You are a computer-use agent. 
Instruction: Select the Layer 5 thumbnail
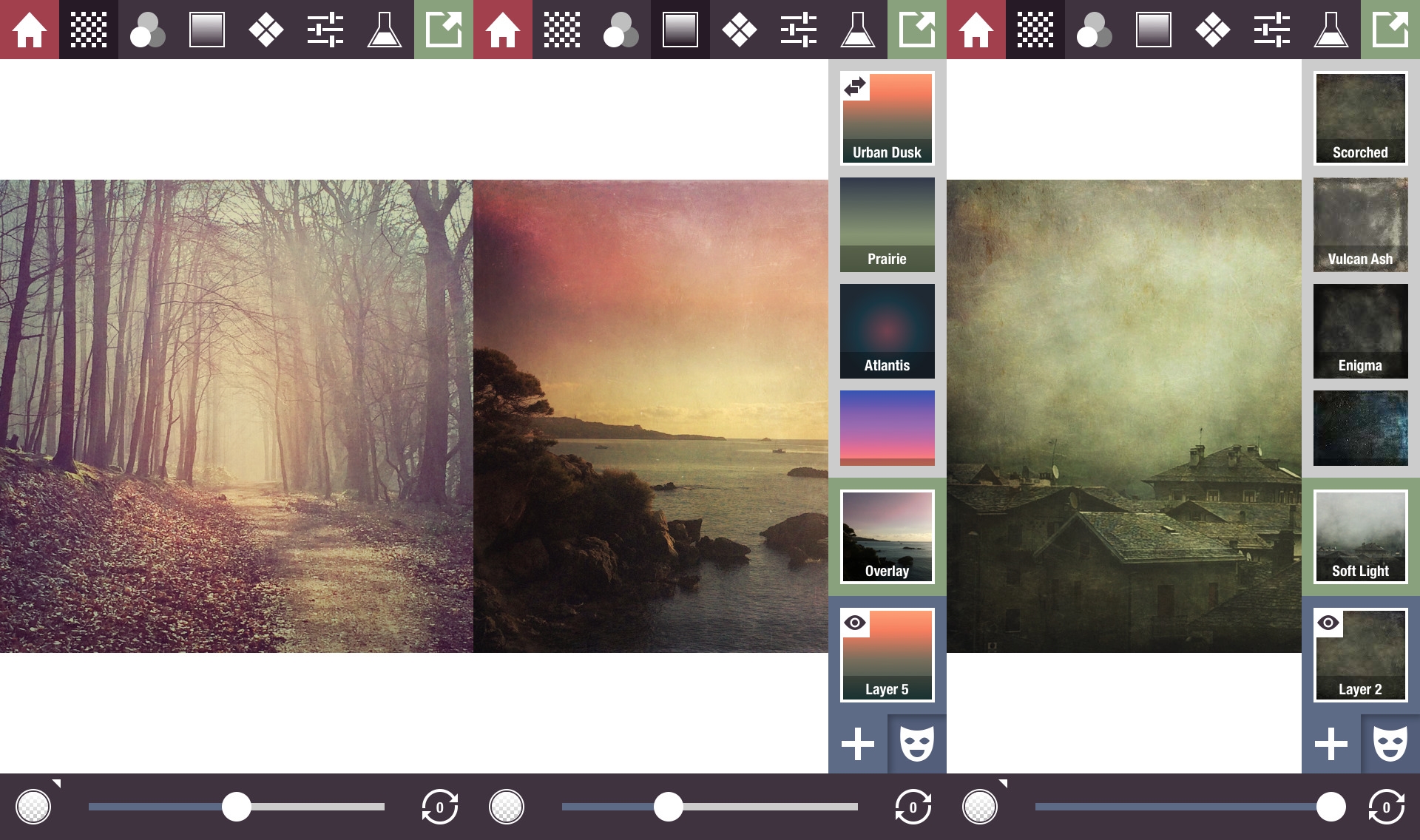point(887,655)
